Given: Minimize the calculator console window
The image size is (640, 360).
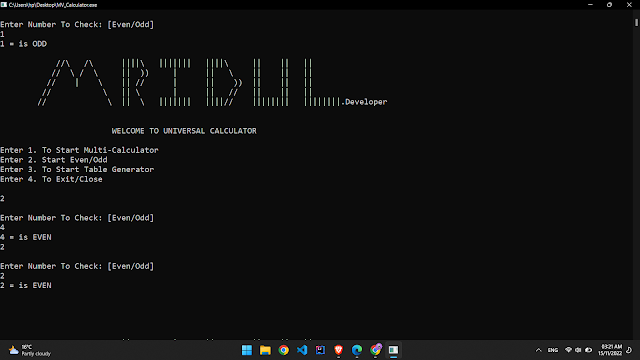Looking at the screenshot, I should tap(590, 5).
